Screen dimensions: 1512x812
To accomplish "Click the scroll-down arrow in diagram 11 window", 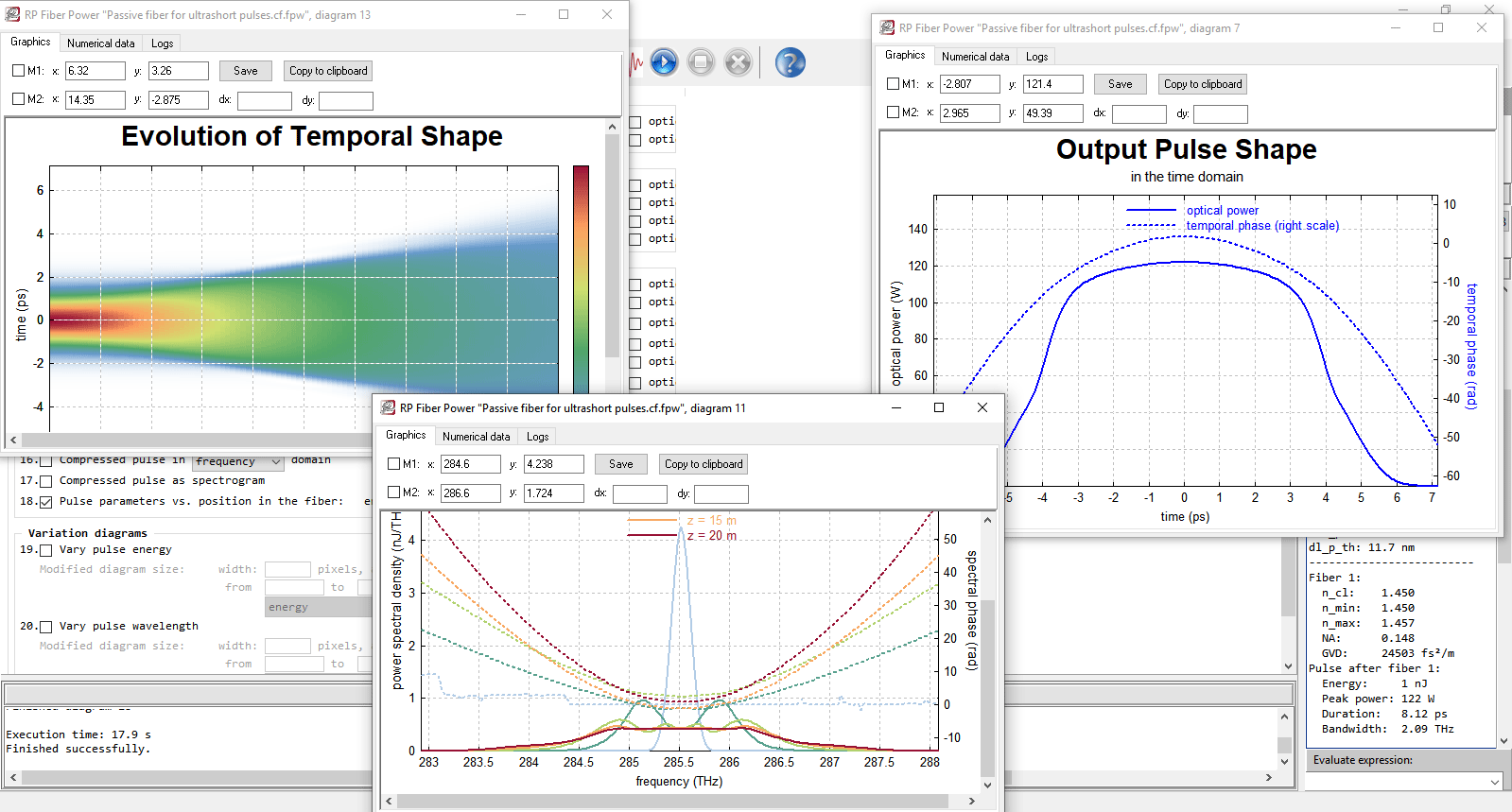I will coord(987,785).
